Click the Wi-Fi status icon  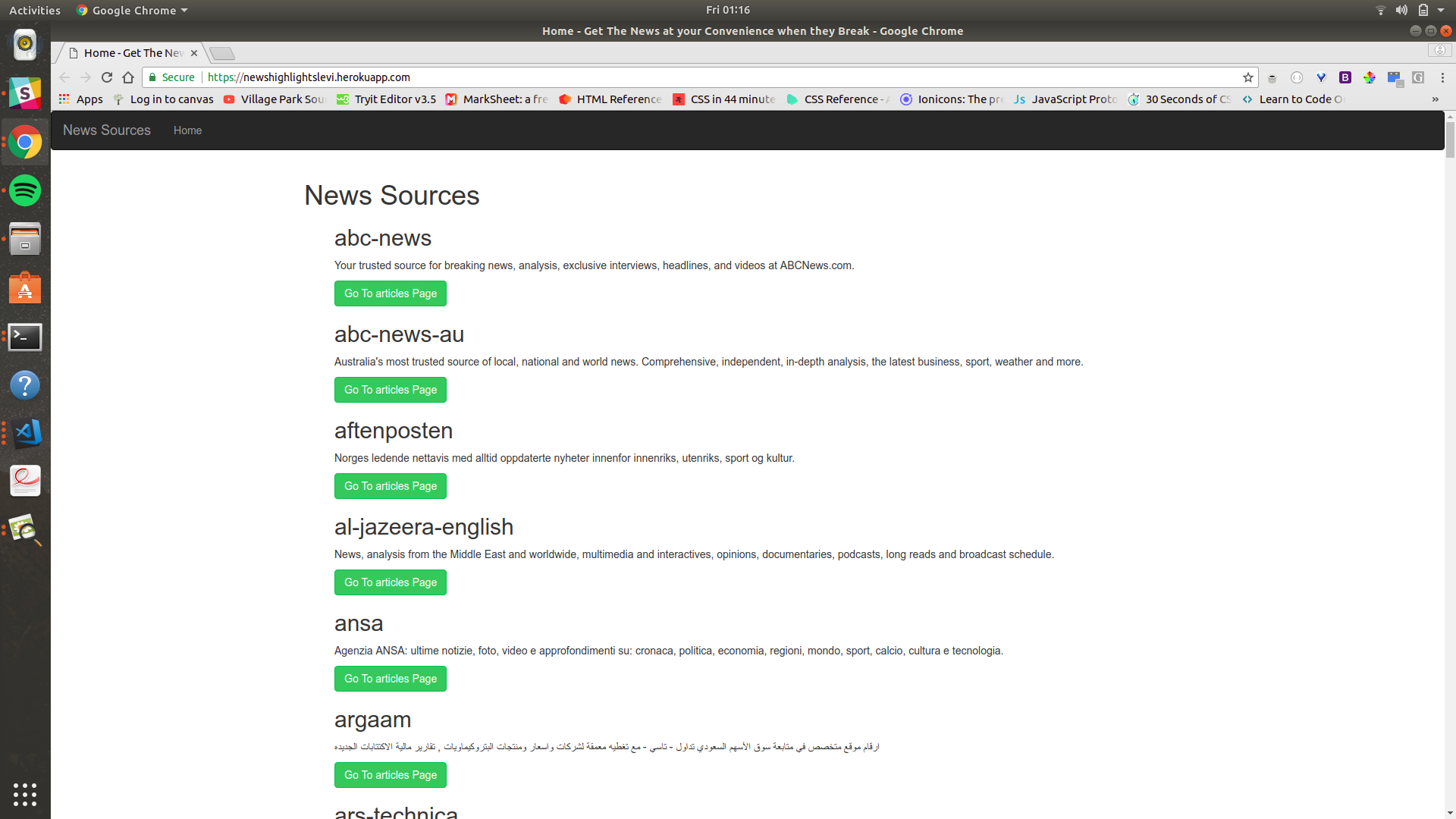[1380, 10]
